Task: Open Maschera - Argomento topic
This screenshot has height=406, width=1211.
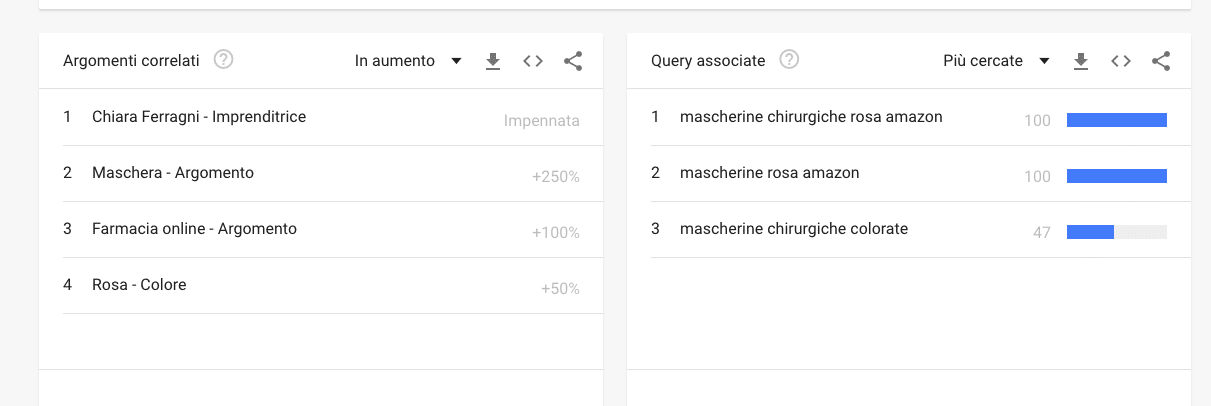Action: (173, 173)
